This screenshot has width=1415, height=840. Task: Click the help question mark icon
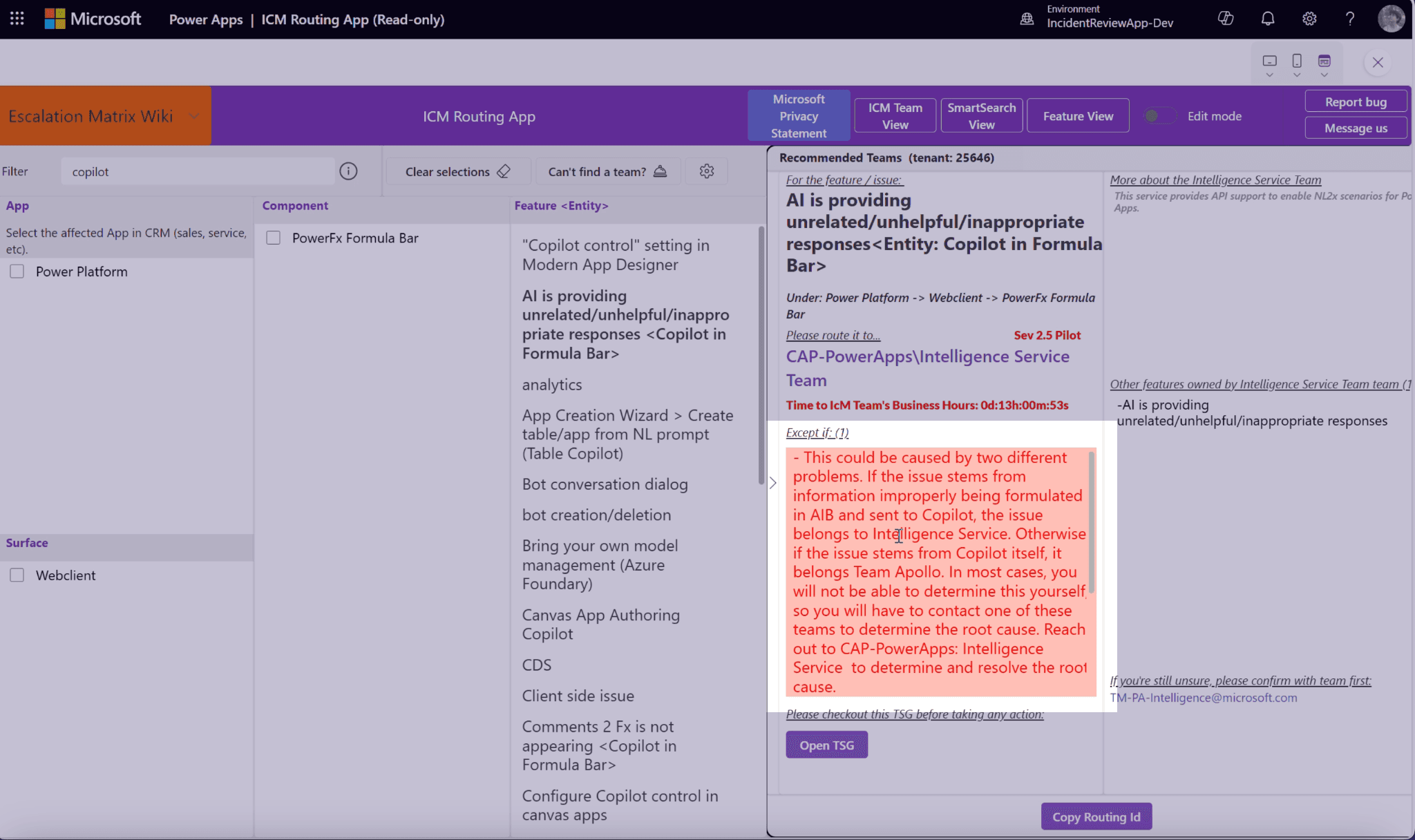(x=1350, y=19)
